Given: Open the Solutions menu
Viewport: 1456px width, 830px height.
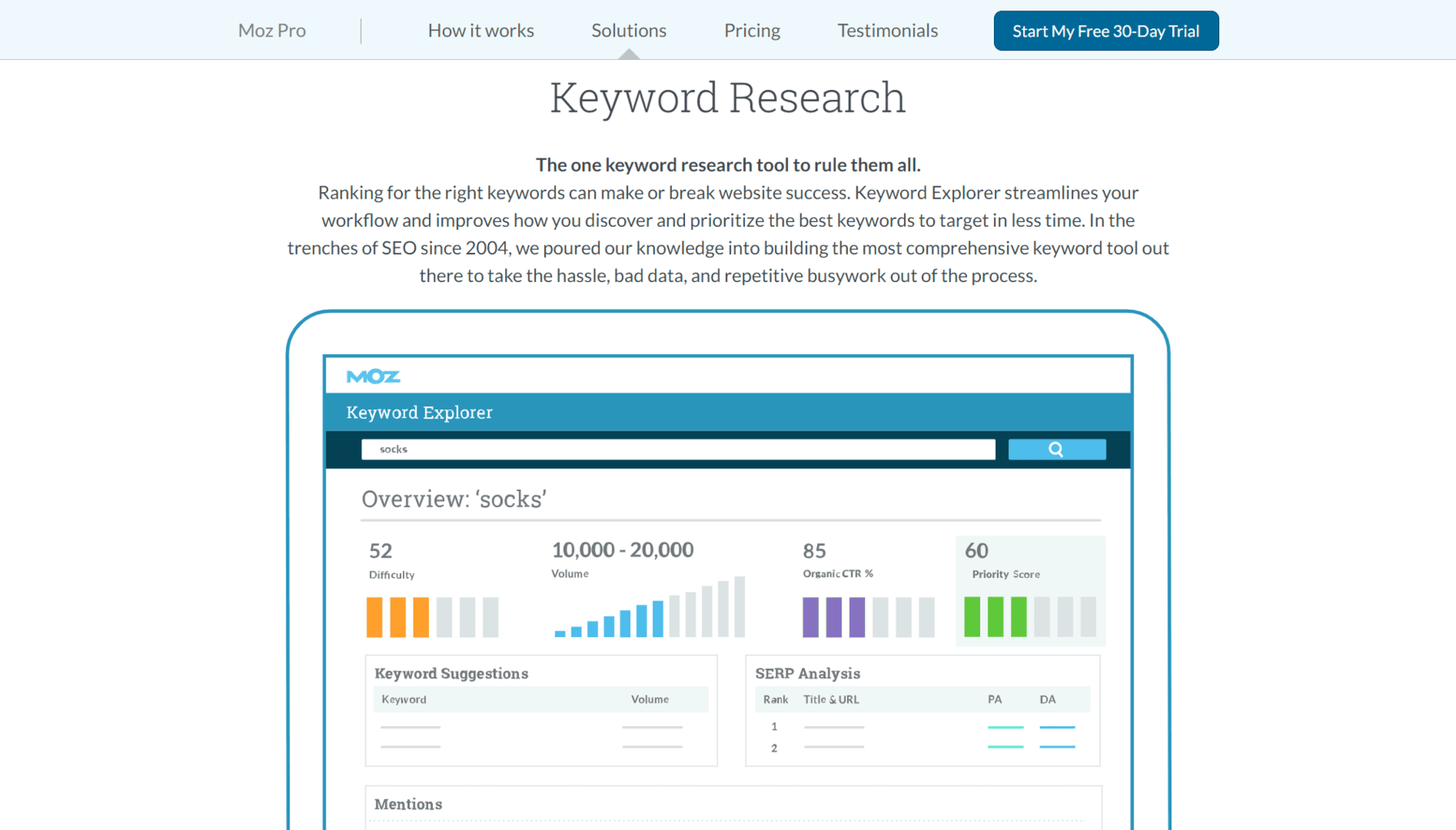Looking at the screenshot, I should [x=628, y=30].
